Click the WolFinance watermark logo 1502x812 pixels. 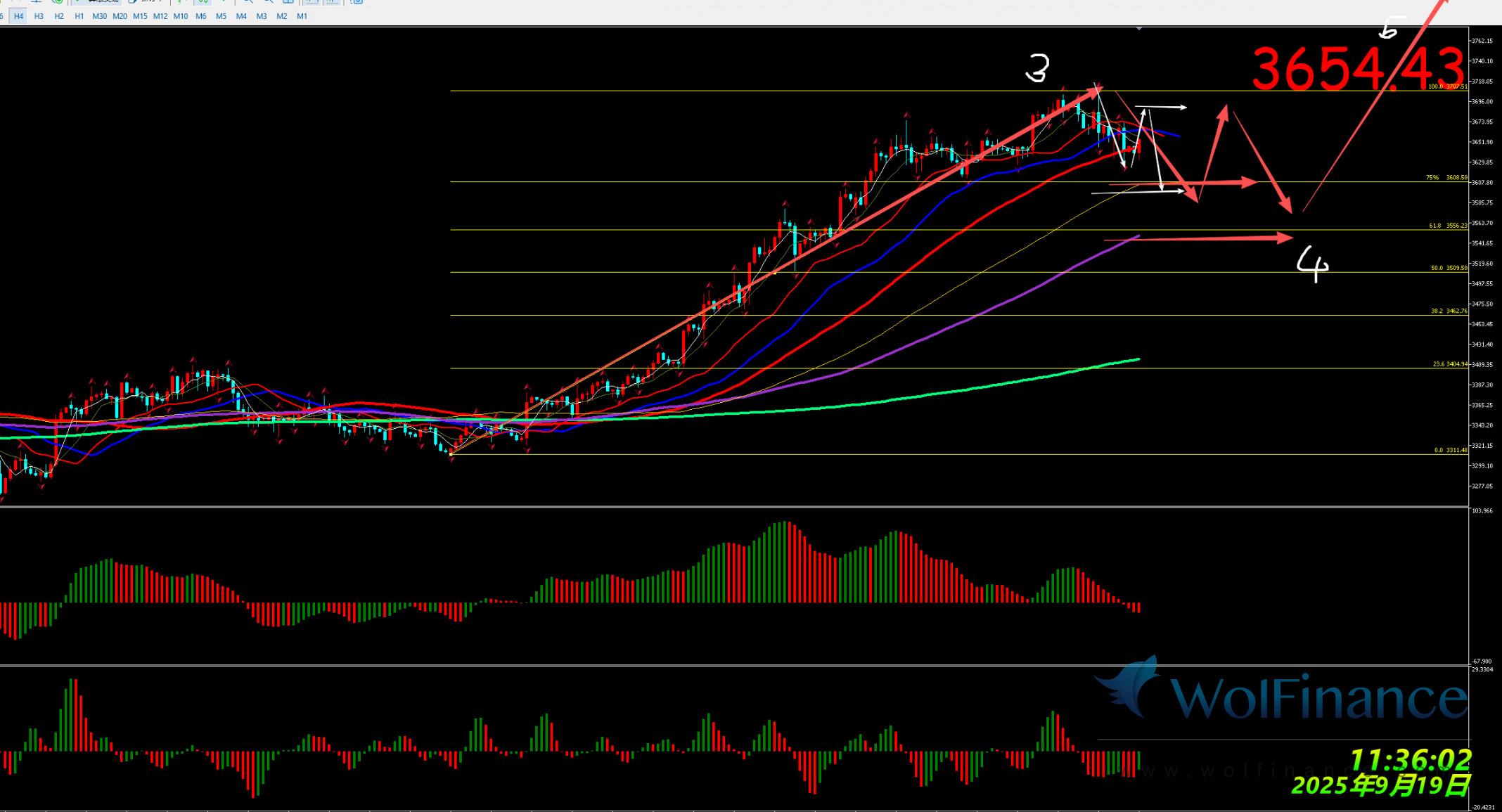[x=1280, y=695]
